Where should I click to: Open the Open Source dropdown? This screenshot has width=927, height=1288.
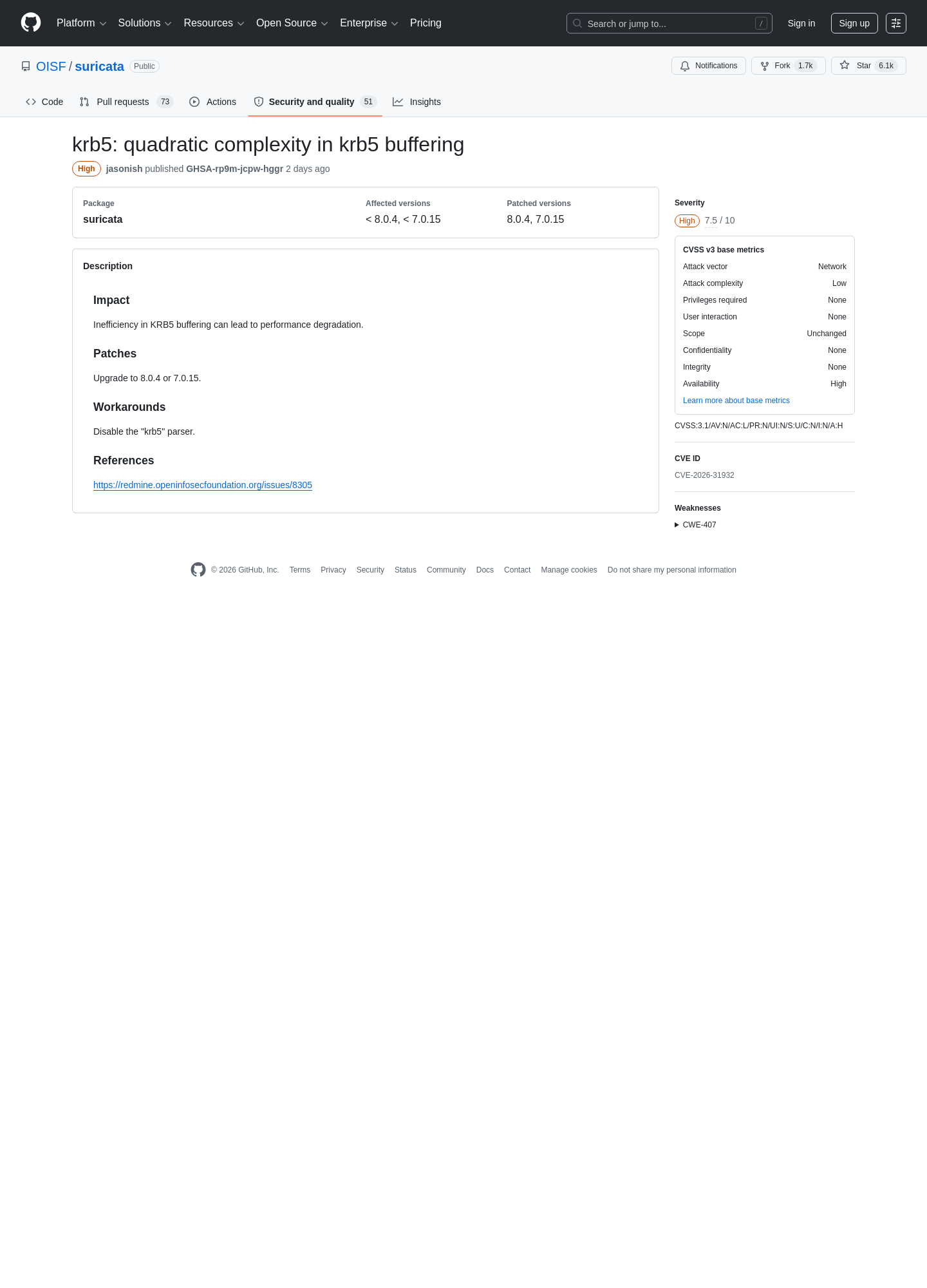pyautogui.click(x=292, y=23)
